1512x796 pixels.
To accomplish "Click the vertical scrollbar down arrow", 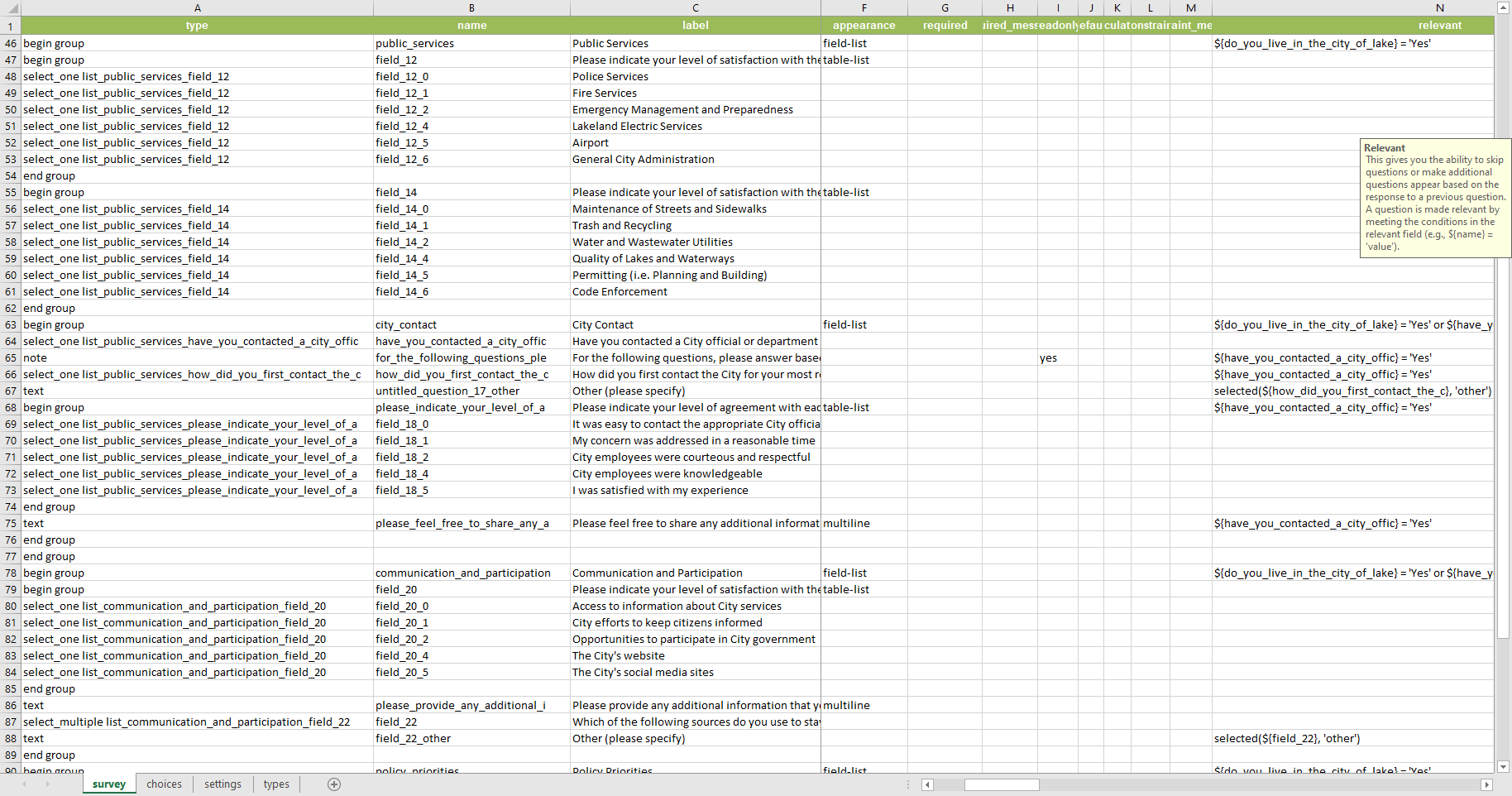I will [1503, 767].
